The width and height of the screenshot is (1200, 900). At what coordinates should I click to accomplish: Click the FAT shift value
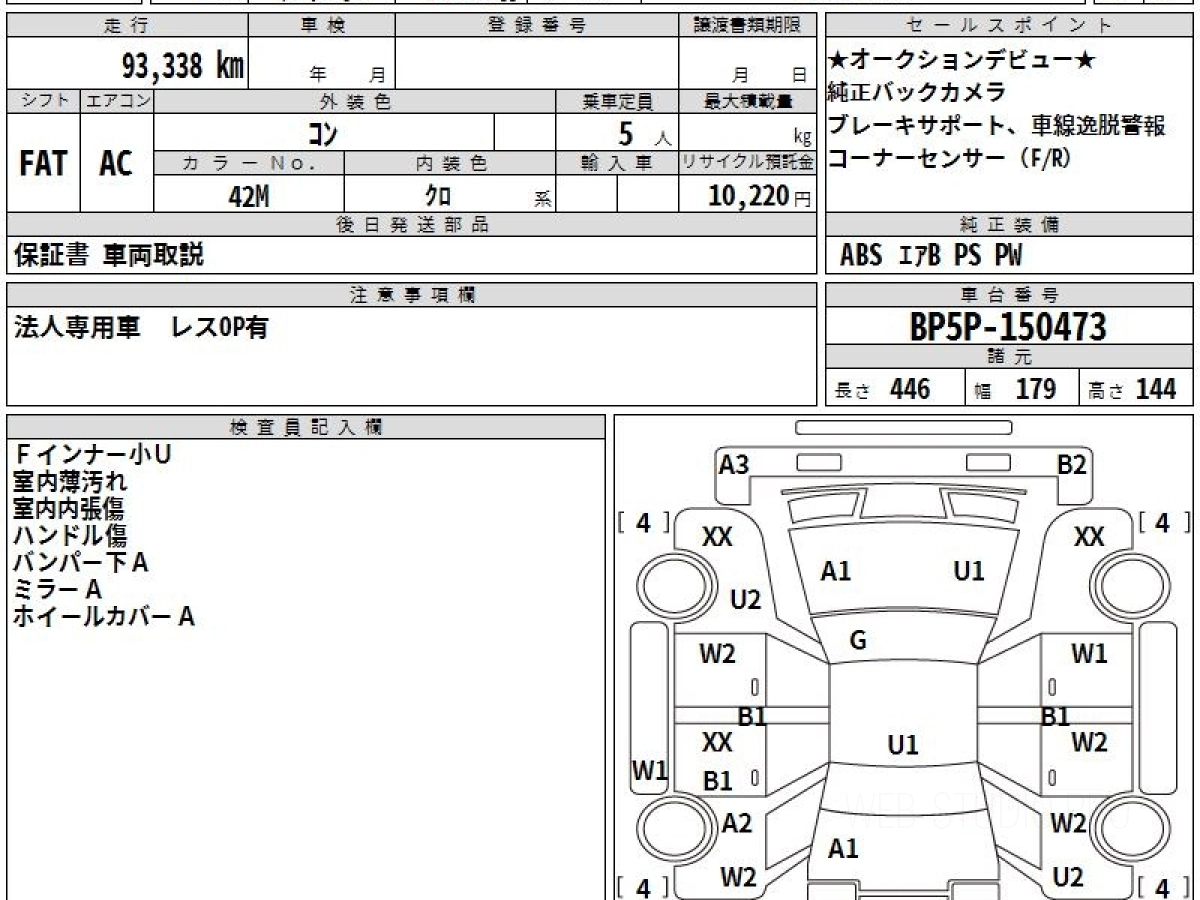[x=43, y=164]
